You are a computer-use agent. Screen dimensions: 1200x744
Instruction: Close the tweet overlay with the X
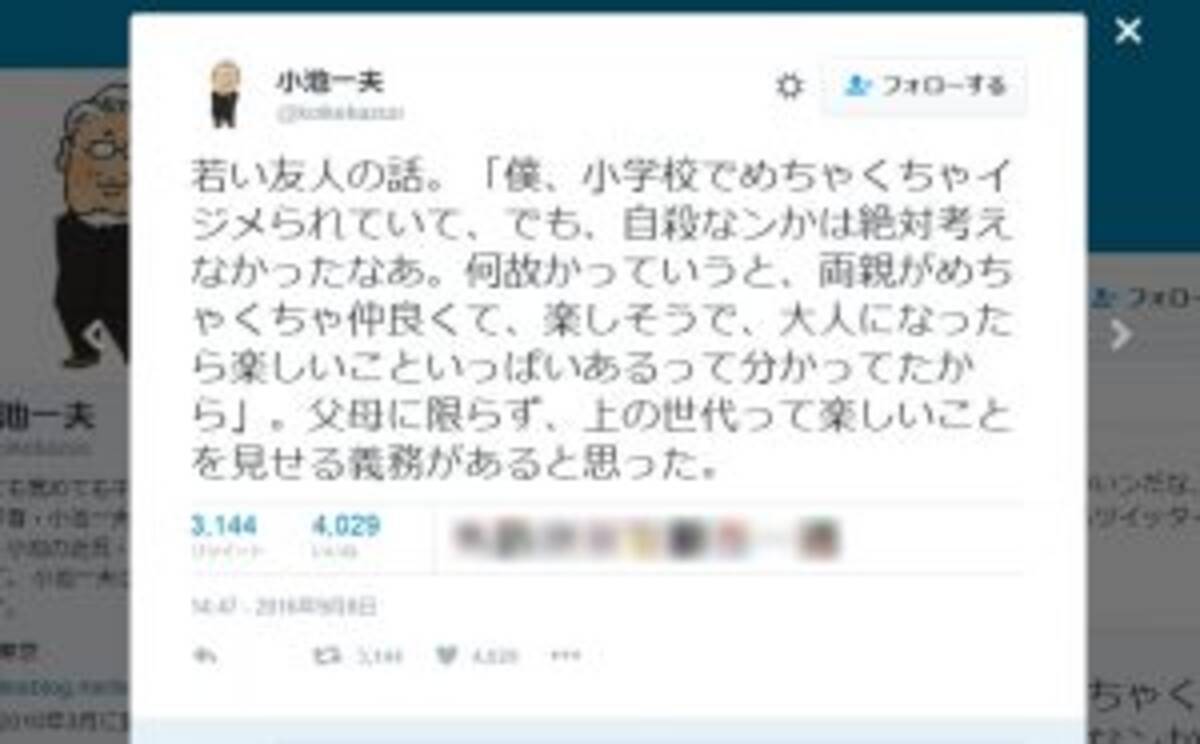pyautogui.click(x=1129, y=31)
